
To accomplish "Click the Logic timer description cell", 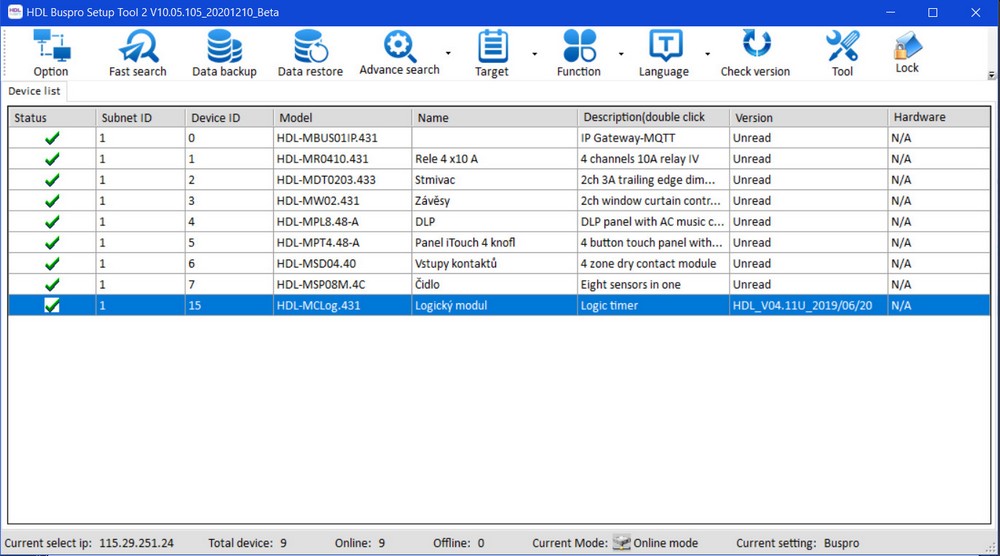I will (654, 305).
